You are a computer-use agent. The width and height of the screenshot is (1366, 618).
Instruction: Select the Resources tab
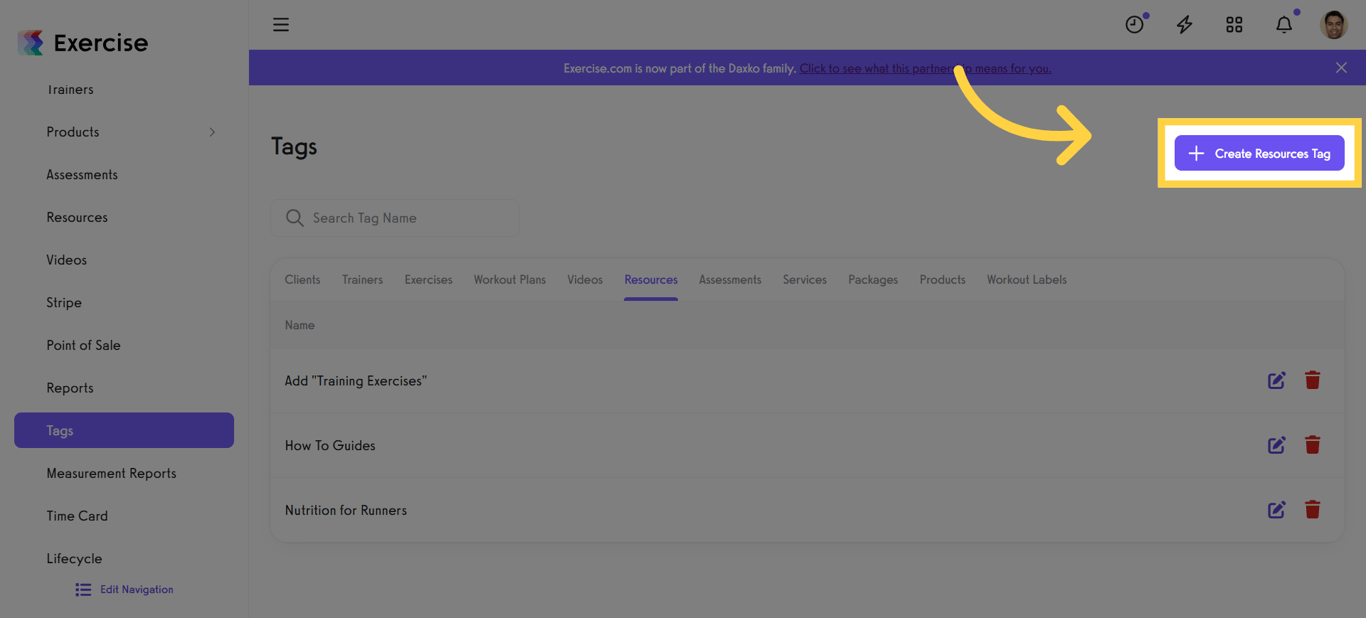tap(651, 280)
